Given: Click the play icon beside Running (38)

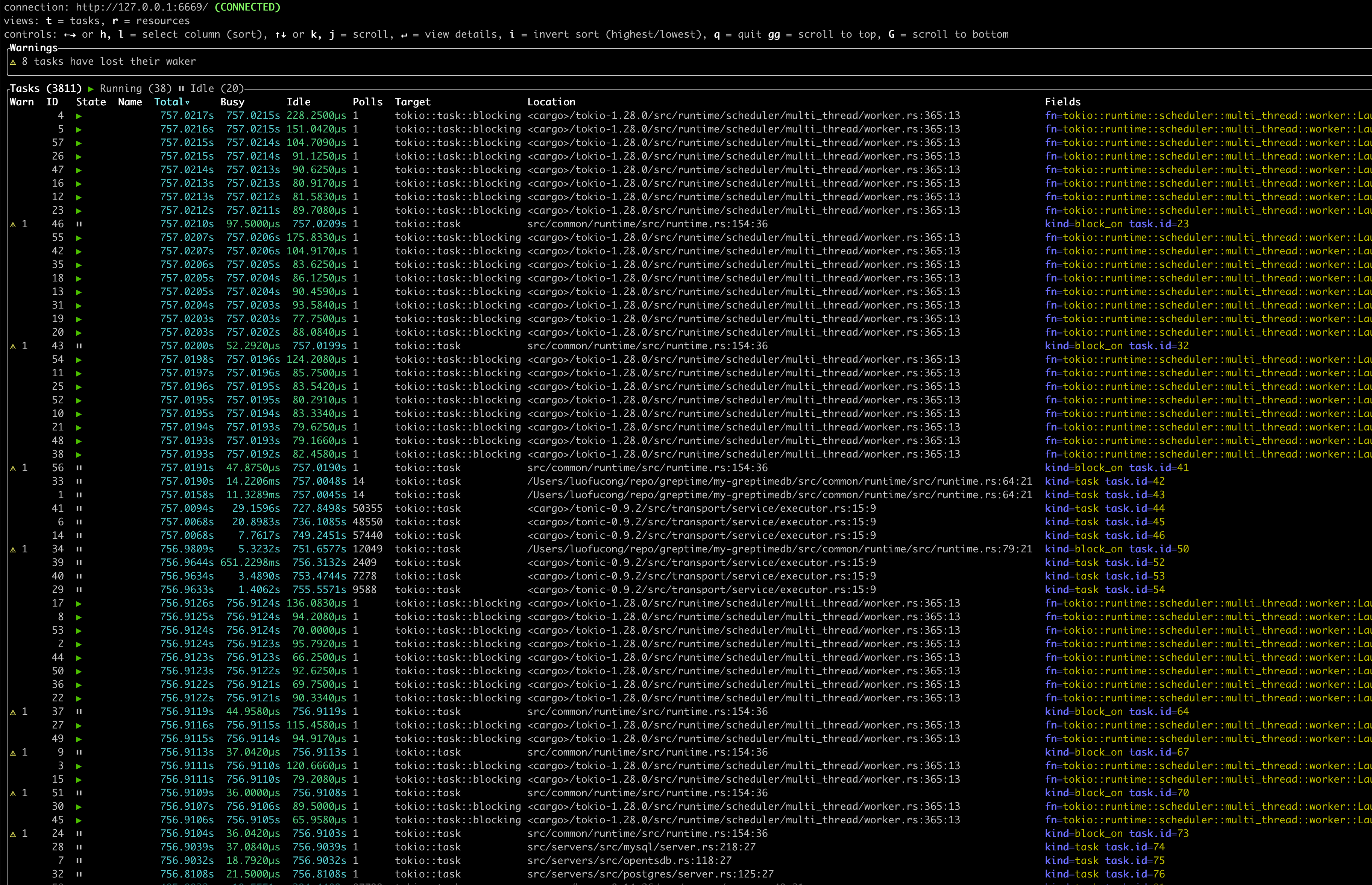Looking at the screenshot, I should point(90,88).
